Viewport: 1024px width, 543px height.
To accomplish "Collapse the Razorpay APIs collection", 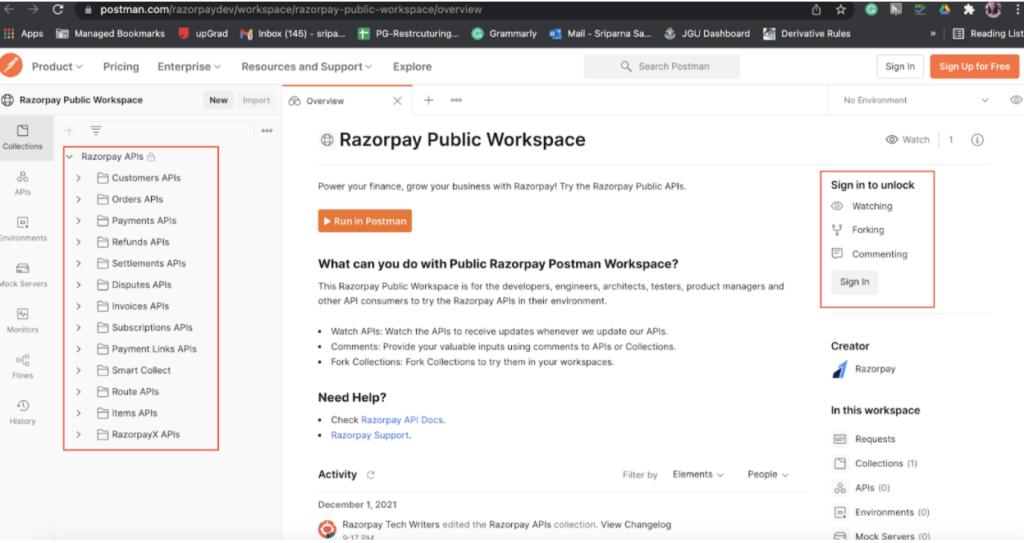I will pyautogui.click(x=70, y=157).
